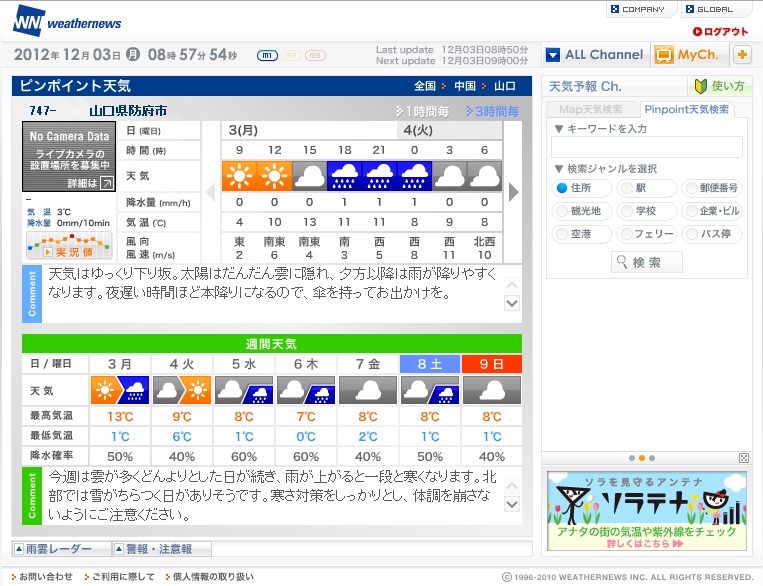763x586 pixels.
Task: Focus the keyword search input field
Action: [x=647, y=146]
